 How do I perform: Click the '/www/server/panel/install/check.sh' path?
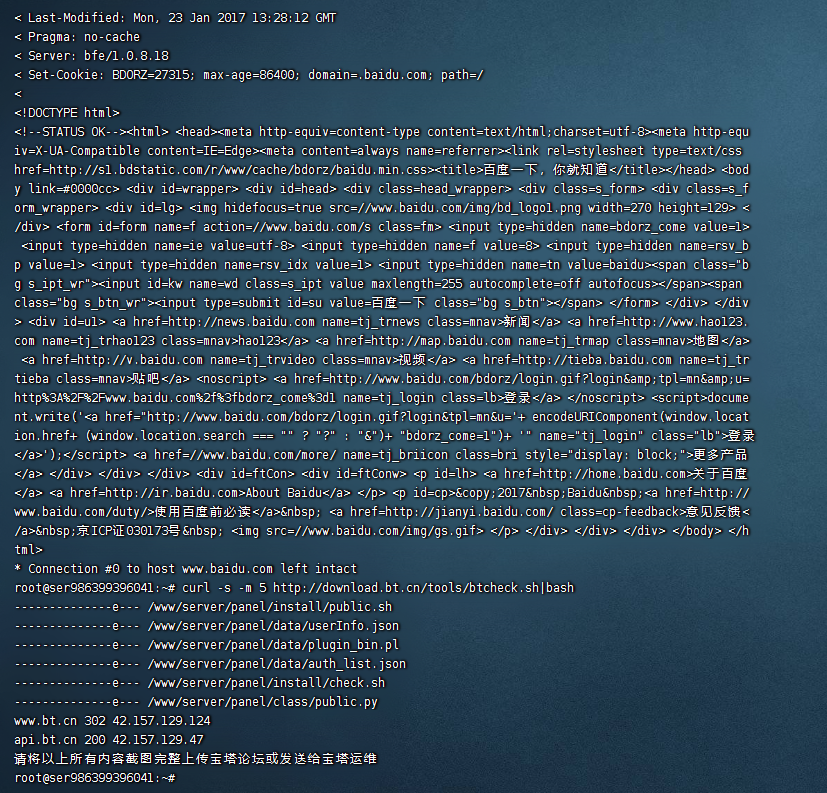pyautogui.click(x=266, y=682)
